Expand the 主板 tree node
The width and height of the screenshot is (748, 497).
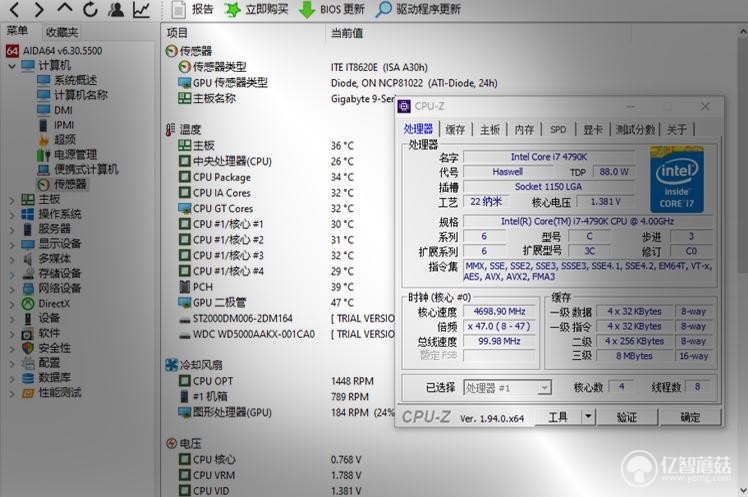coord(12,200)
